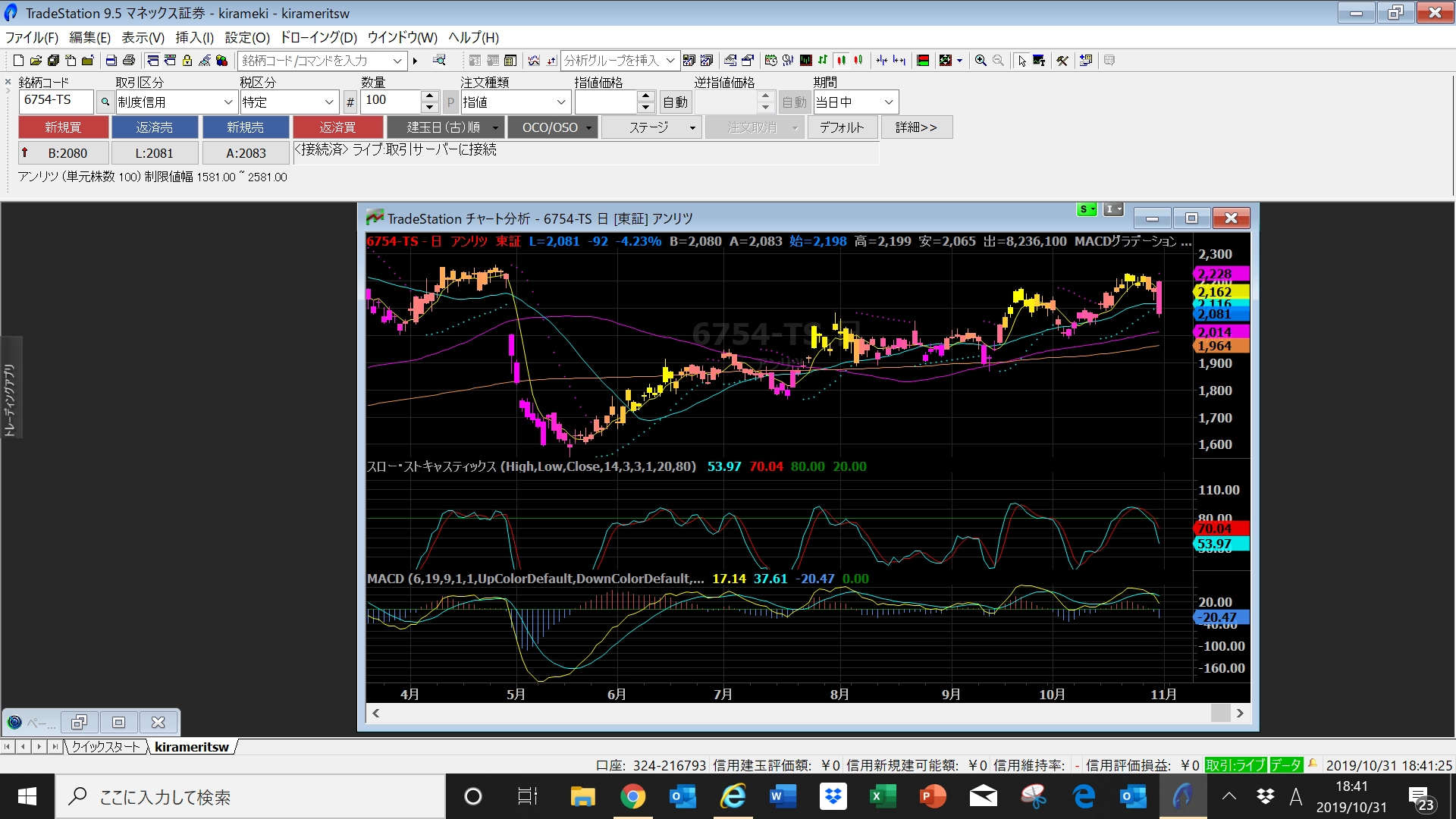1456x819 pixels.
Task: Click the yellow padlock toolbar icon
Action: coord(187,61)
